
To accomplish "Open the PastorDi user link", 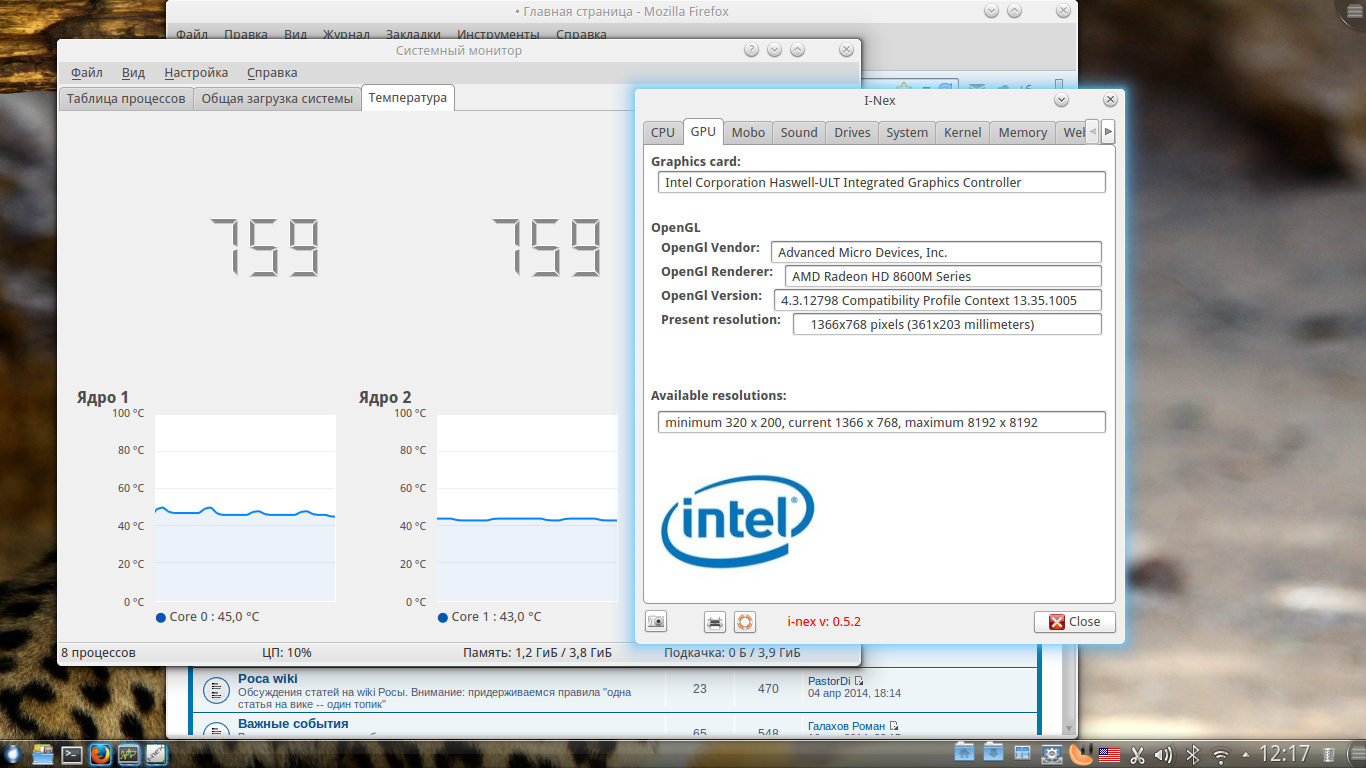I will [829, 681].
